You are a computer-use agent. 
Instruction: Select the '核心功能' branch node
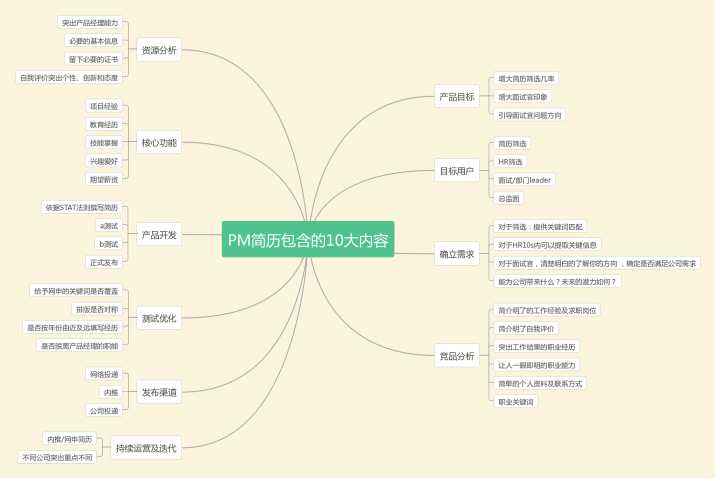(x=159, y=143)
